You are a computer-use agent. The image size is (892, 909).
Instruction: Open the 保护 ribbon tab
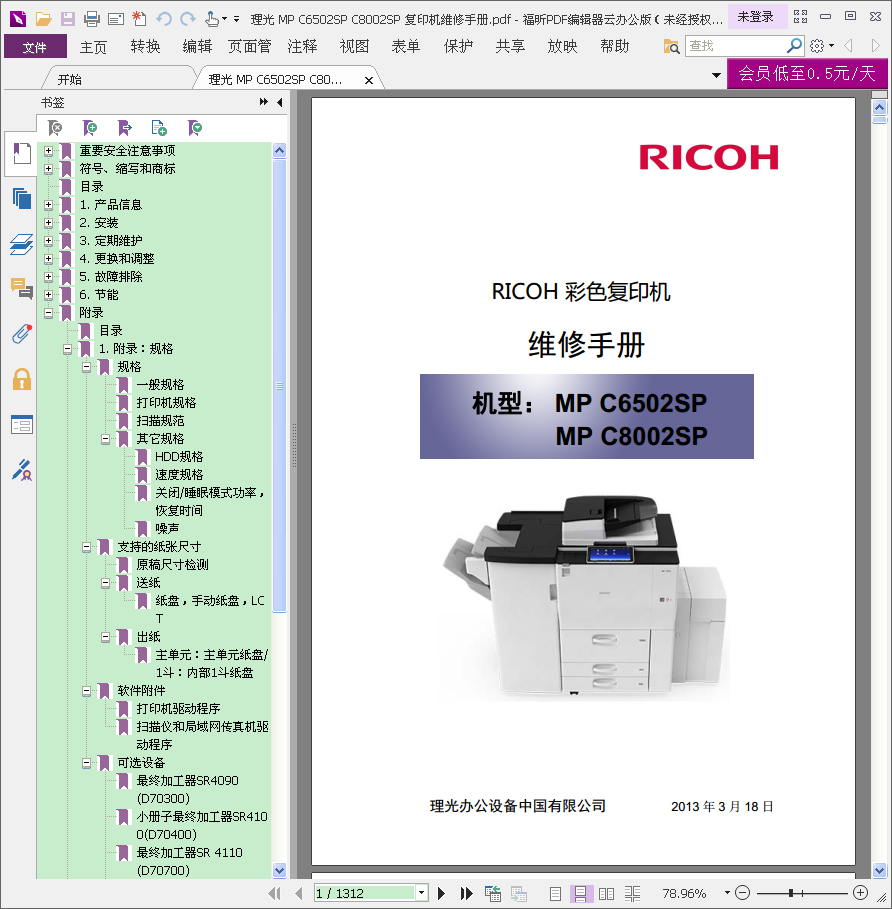click(458, 46)
